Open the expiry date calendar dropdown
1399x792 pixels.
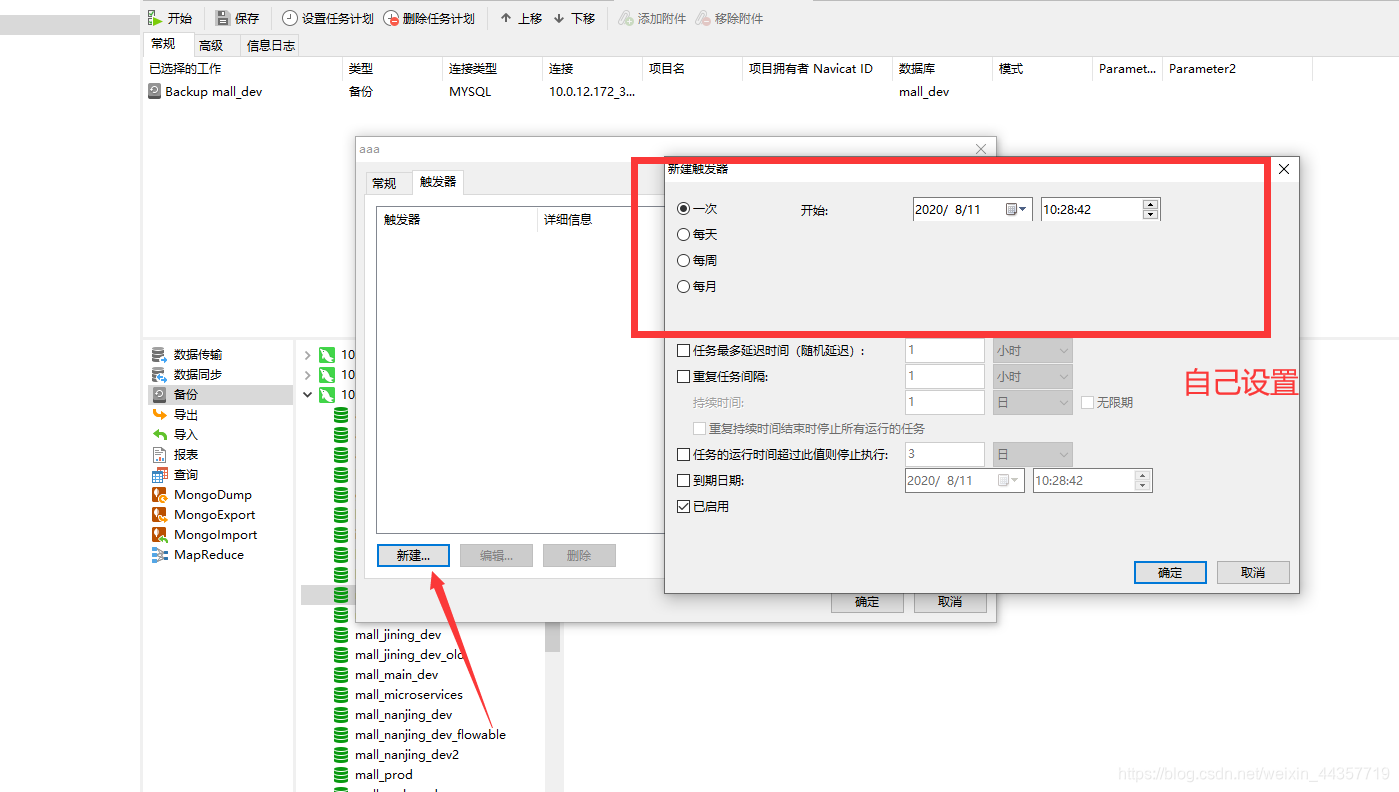(1009, 481)
